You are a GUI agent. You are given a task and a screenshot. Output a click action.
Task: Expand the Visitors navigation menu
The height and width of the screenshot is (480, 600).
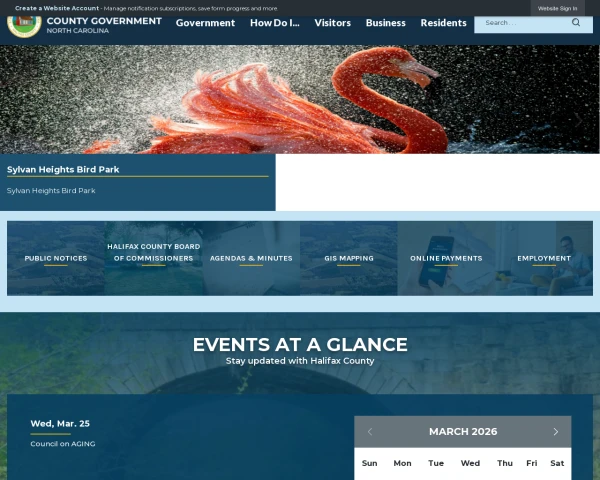[x=332, y=23]
